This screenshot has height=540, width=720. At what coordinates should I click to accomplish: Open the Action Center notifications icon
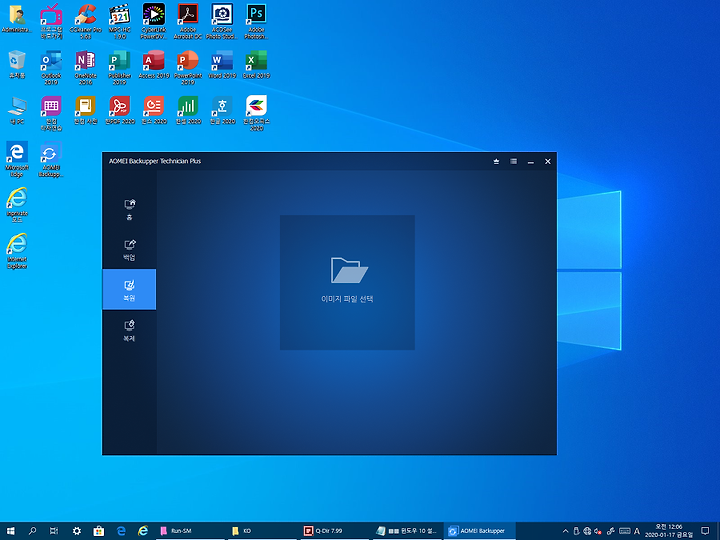[705, 531]
